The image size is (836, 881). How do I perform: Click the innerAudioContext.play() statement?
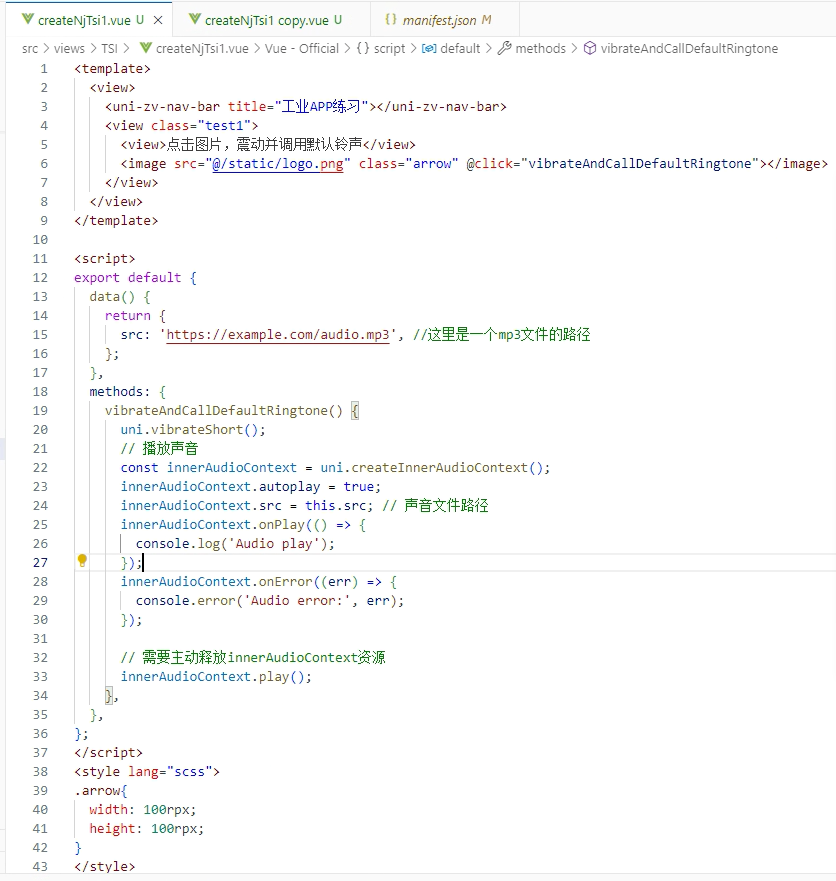[216, 676]
